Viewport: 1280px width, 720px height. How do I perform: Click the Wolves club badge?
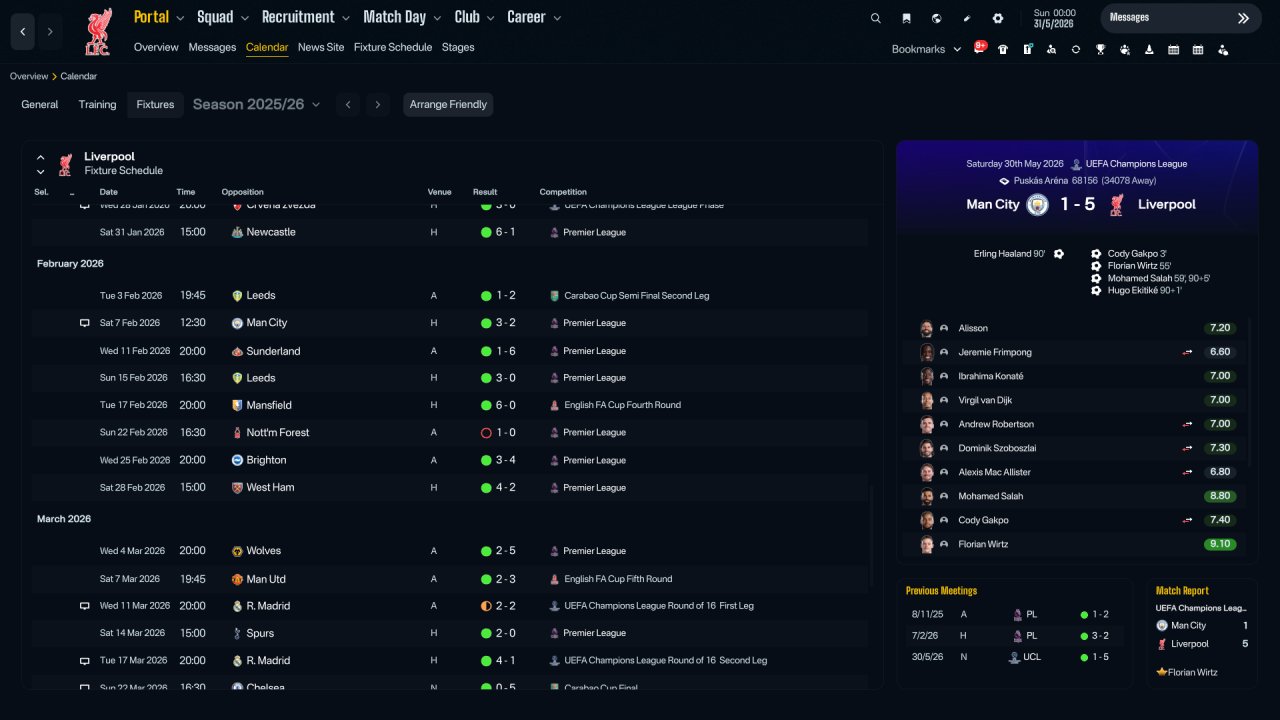237,551
